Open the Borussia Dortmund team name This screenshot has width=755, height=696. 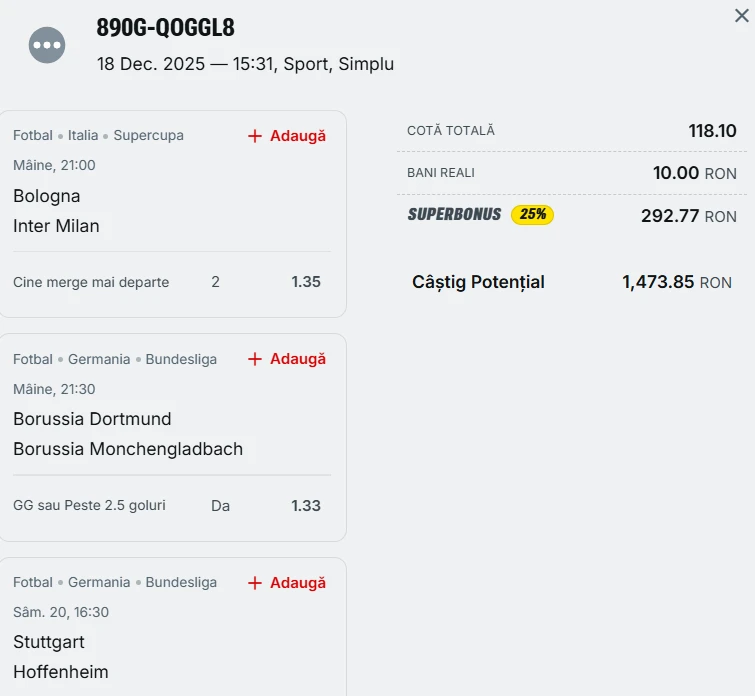92,419
